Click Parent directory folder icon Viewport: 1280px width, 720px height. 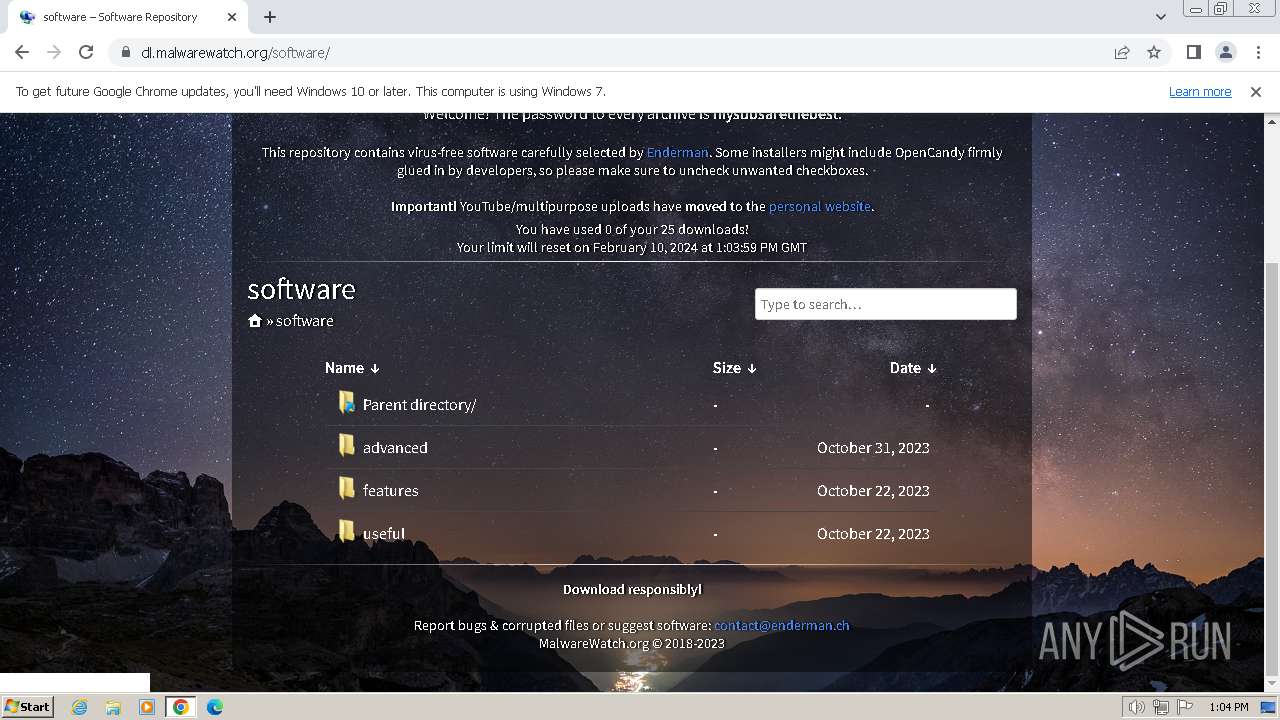tap(346, 403)
